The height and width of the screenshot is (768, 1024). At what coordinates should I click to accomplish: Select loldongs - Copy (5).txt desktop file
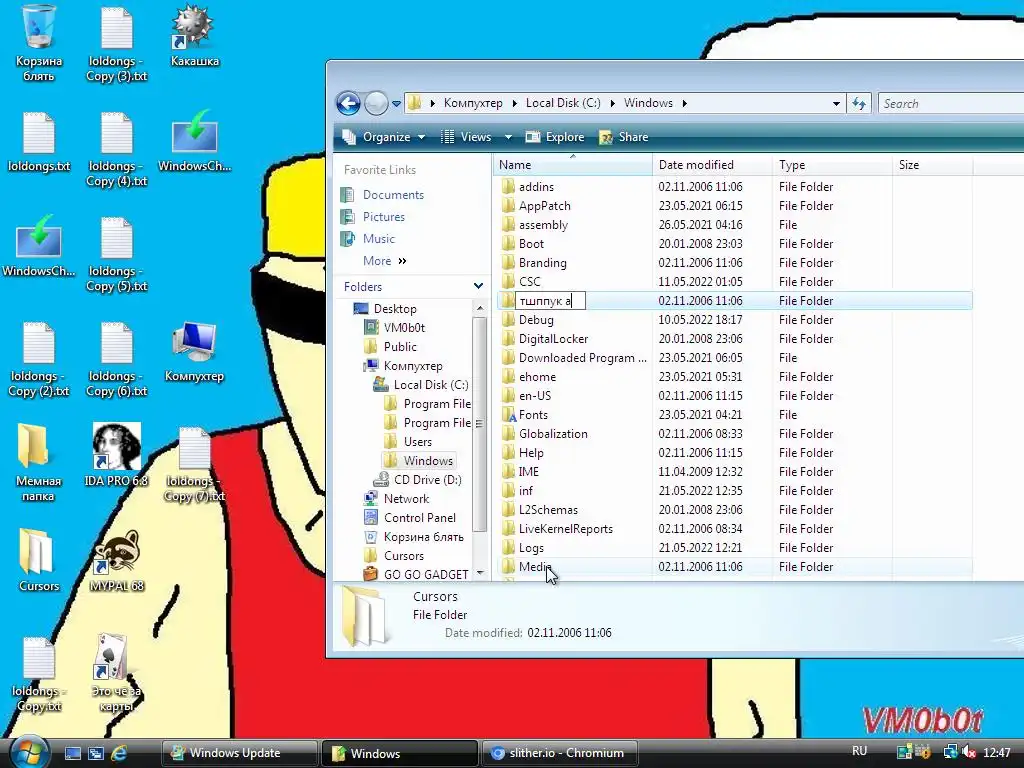[x=117, y=255]
